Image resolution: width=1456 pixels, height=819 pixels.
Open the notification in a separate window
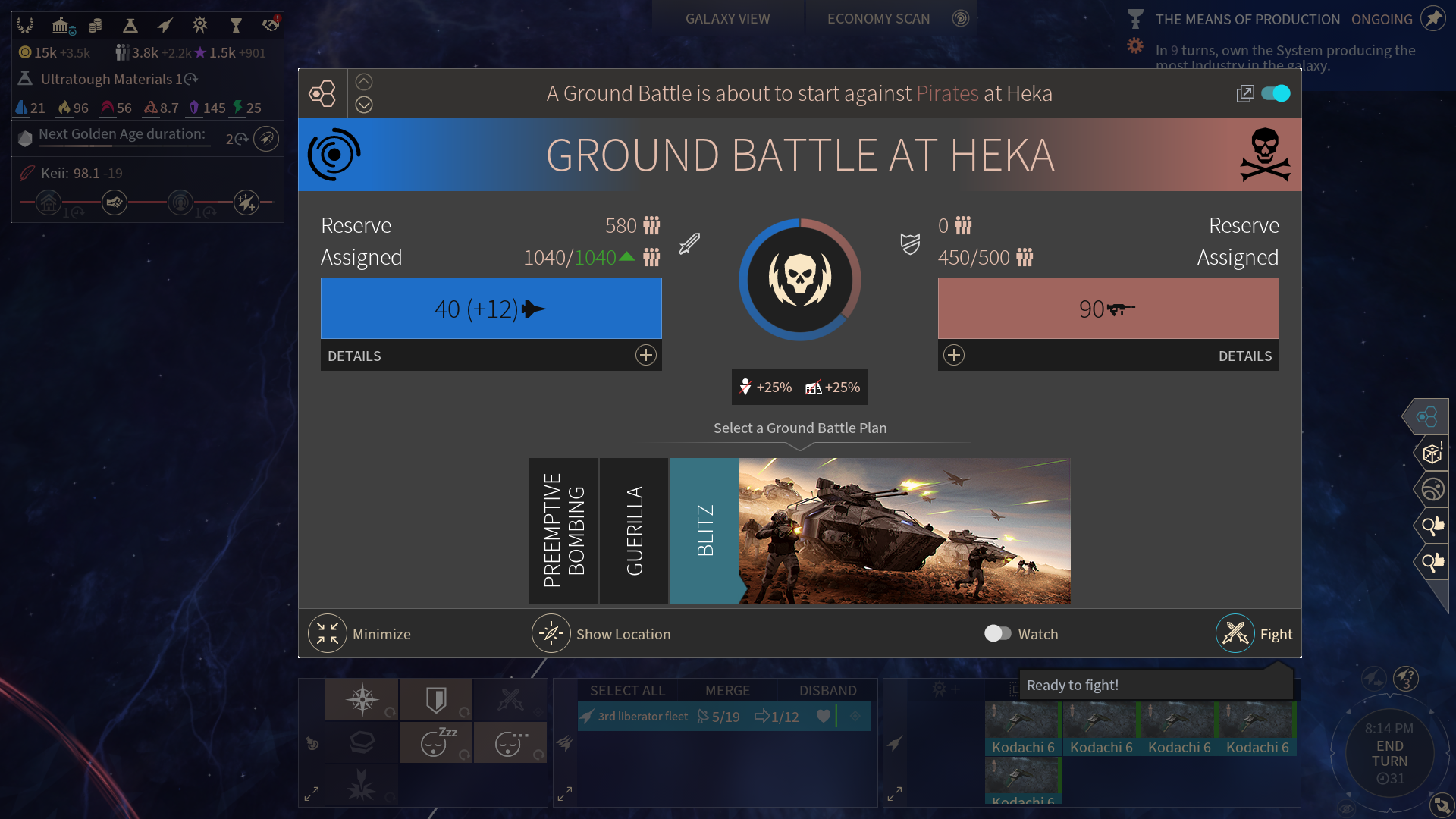click(1244, 93)
